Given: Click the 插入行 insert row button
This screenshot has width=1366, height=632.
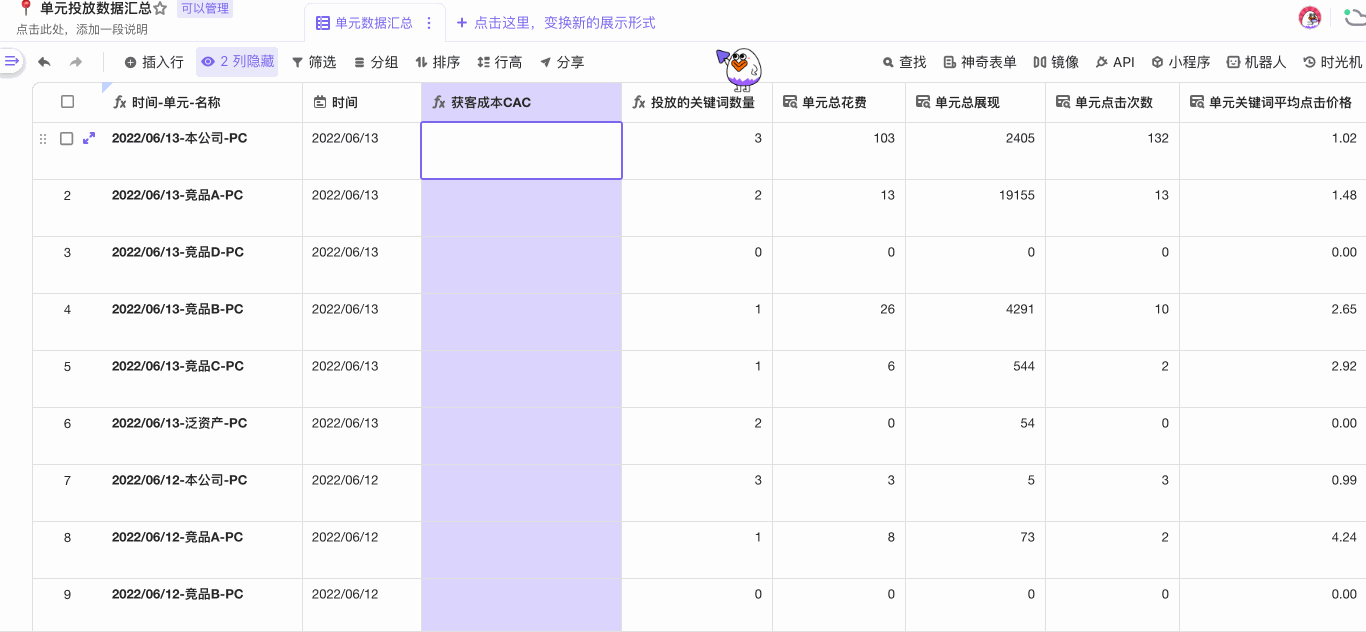Looking at the screenshot, I should [x=154, y=62].
